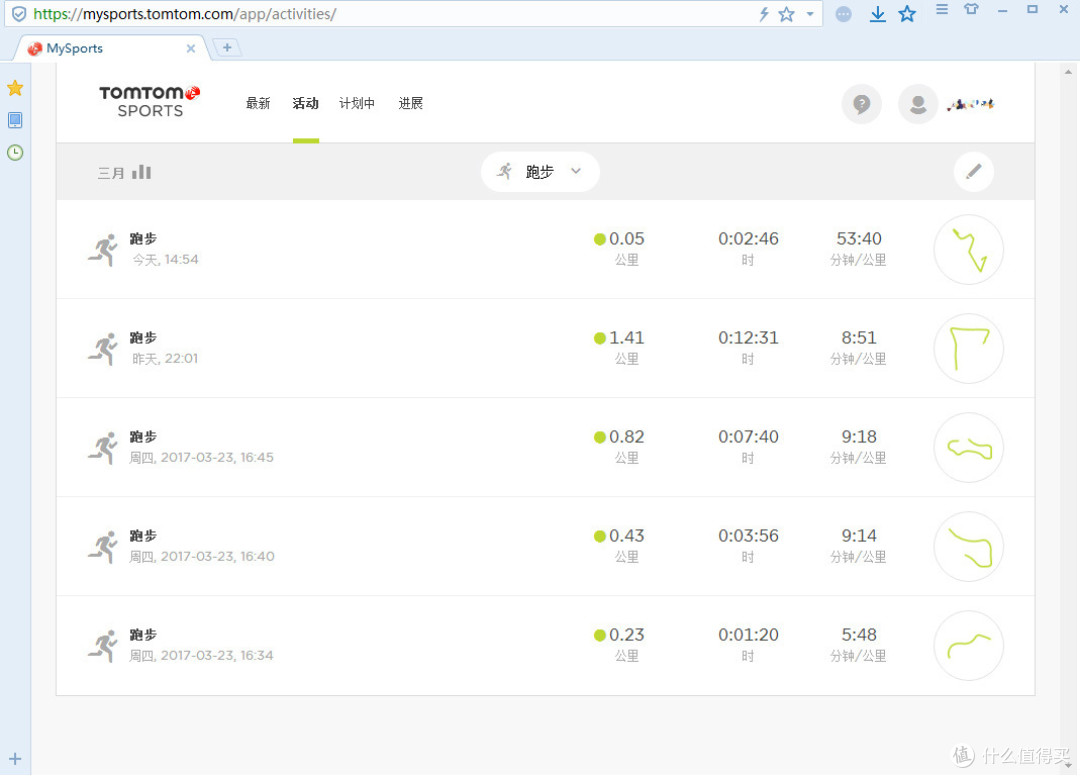Open a new tab with the plus button
Viewport: 1080px width, 778px height.
point(227,47)
